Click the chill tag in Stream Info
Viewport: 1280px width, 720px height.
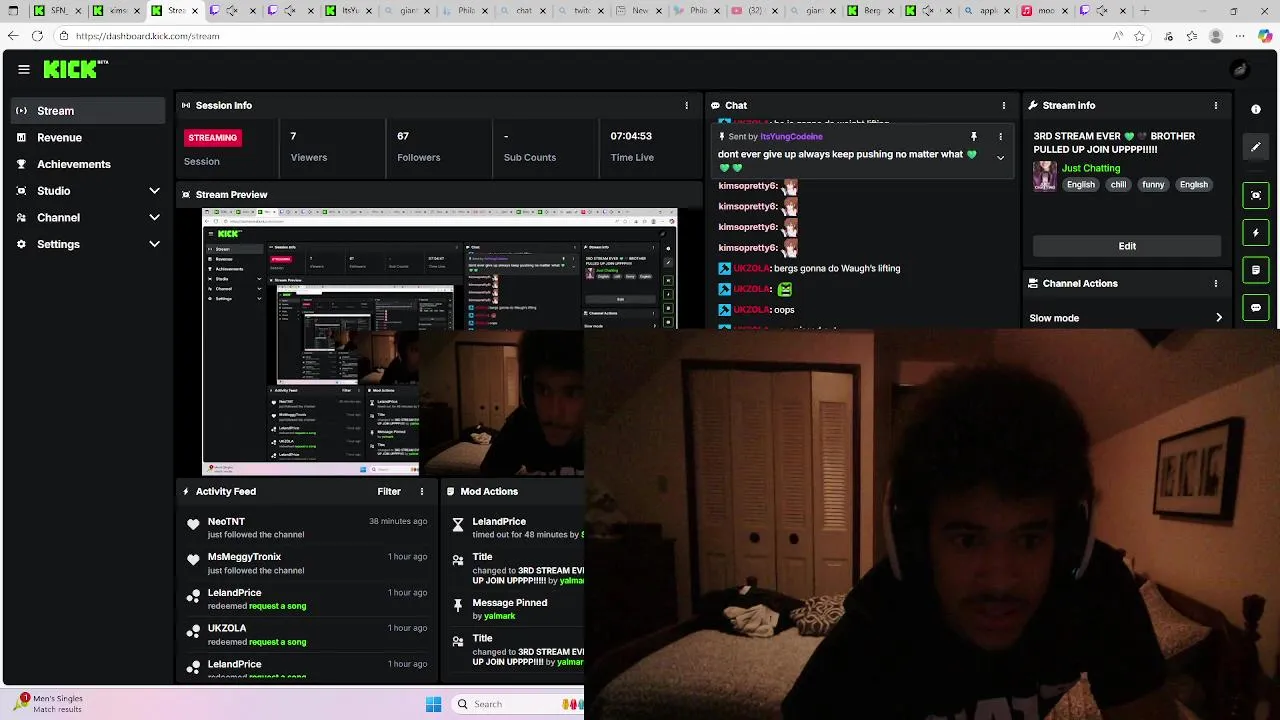[1118, 184]
